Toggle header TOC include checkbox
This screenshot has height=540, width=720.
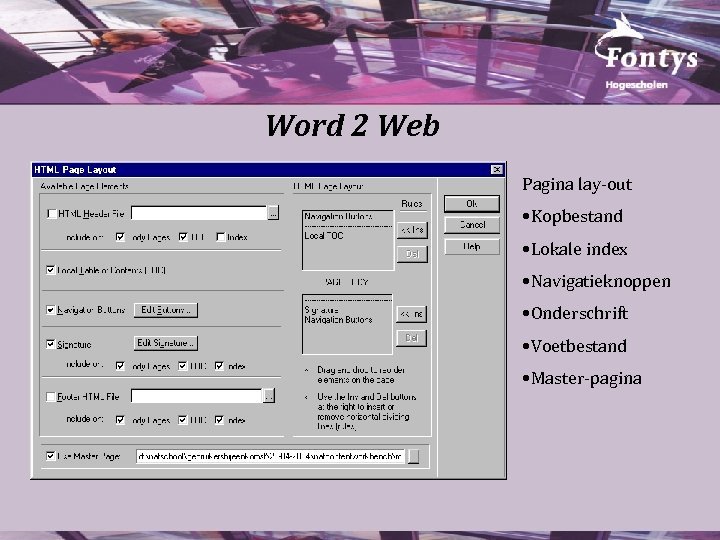click(x=183, y=237)
